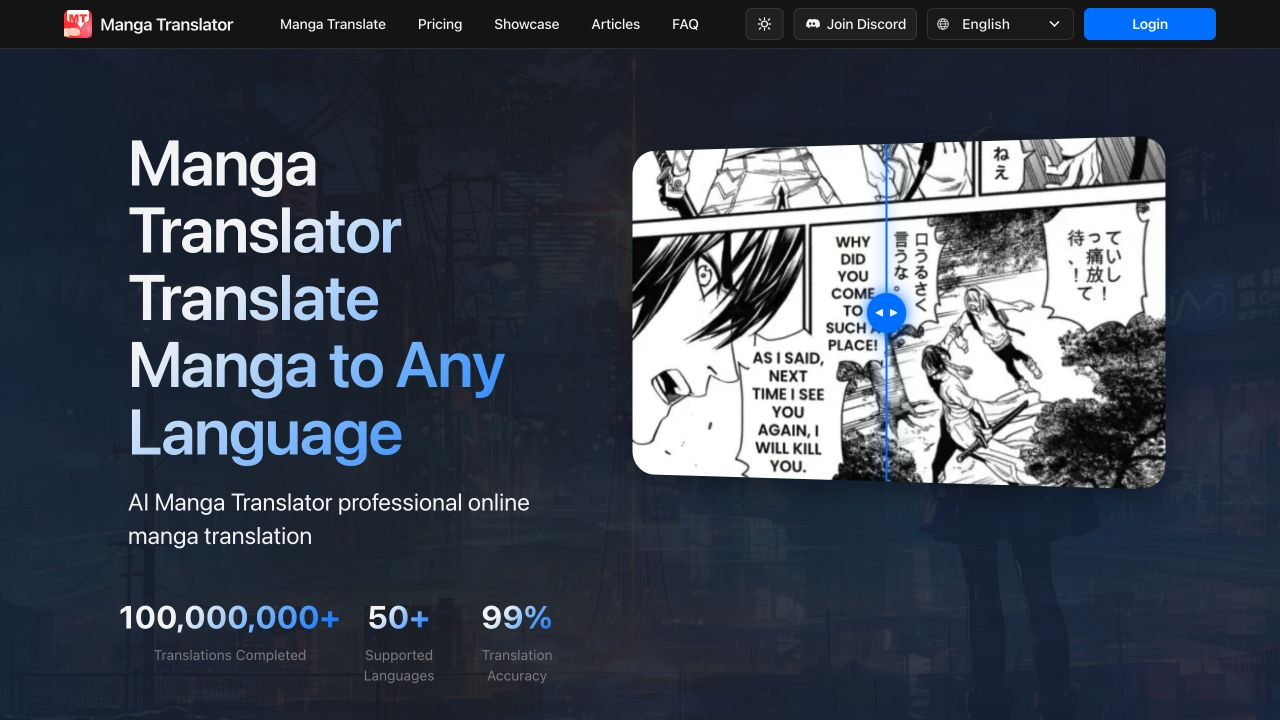
Task: Open the Articles section
Action: (x=616, y=24)
